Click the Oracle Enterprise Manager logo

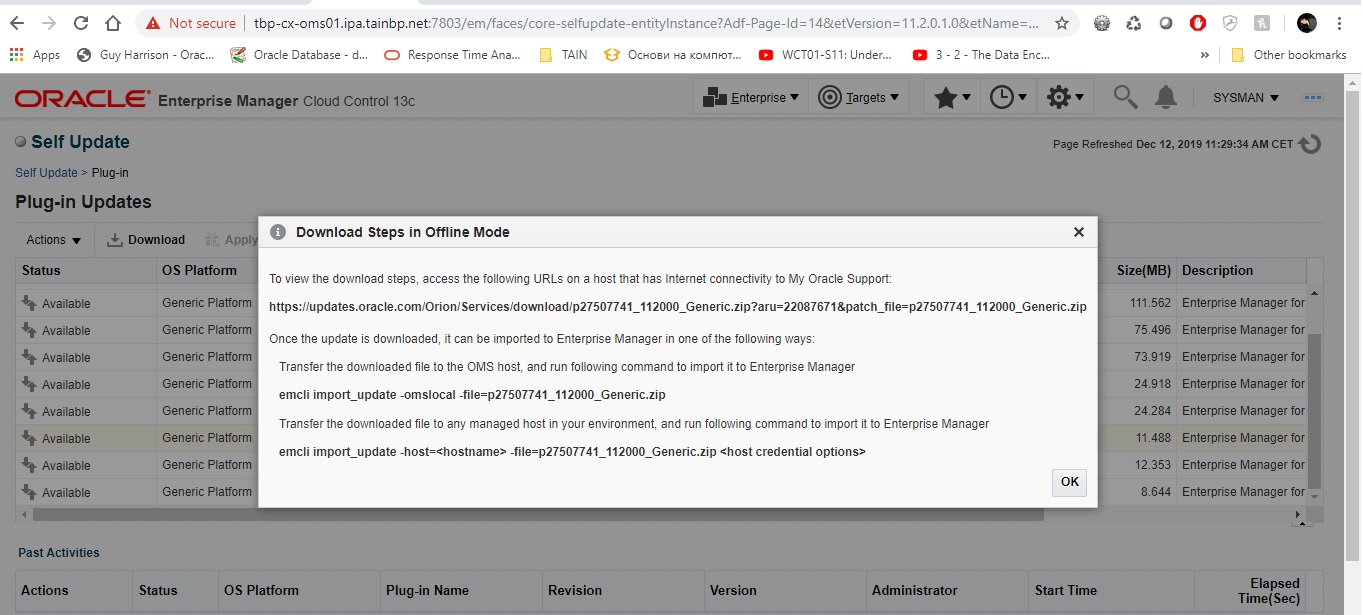tap(83, 98)
